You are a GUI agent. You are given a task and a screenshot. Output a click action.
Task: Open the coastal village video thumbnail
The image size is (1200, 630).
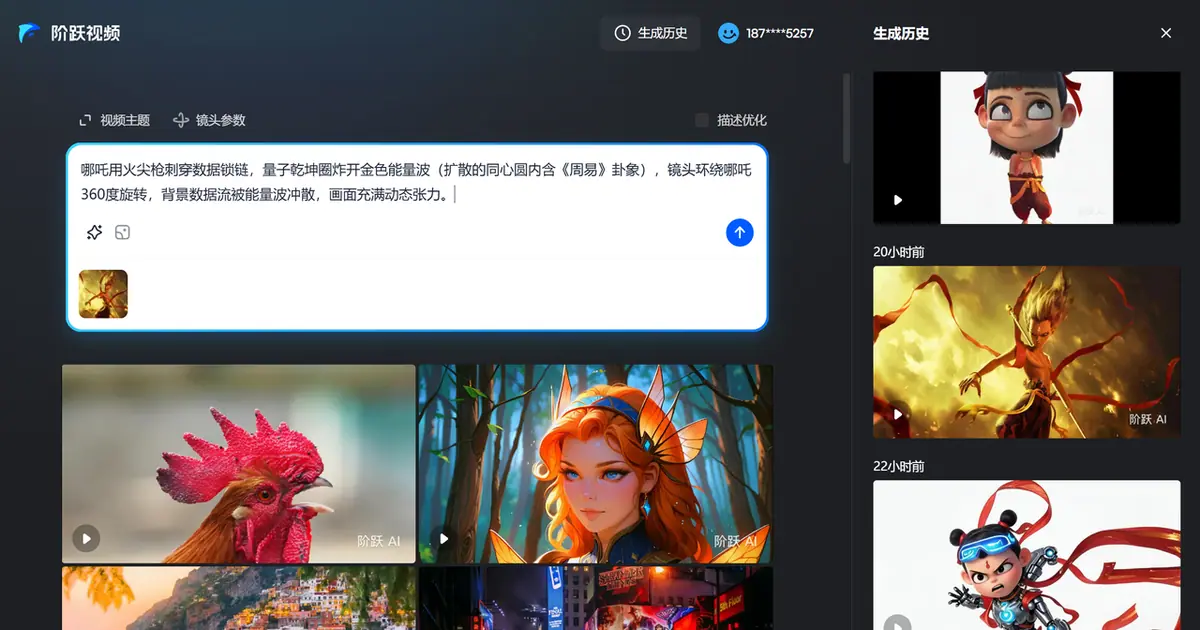pos(238,598)
